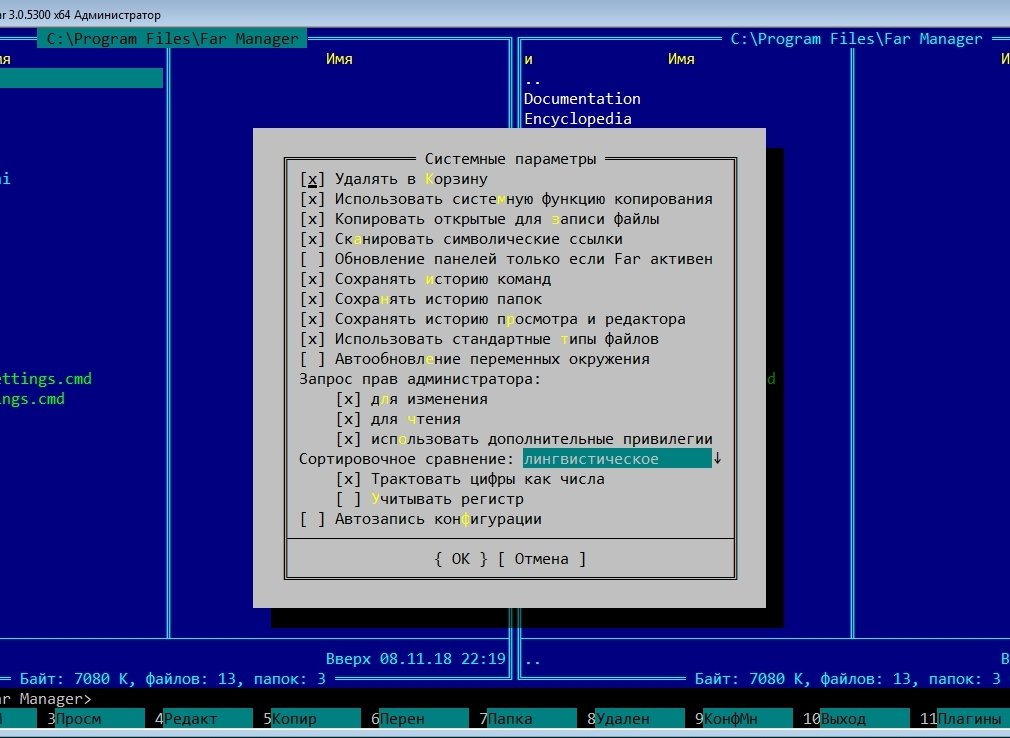Screen dimensions: 1010x738
Task: Confirm the dialog with OK button
Action: click(461, 558)
